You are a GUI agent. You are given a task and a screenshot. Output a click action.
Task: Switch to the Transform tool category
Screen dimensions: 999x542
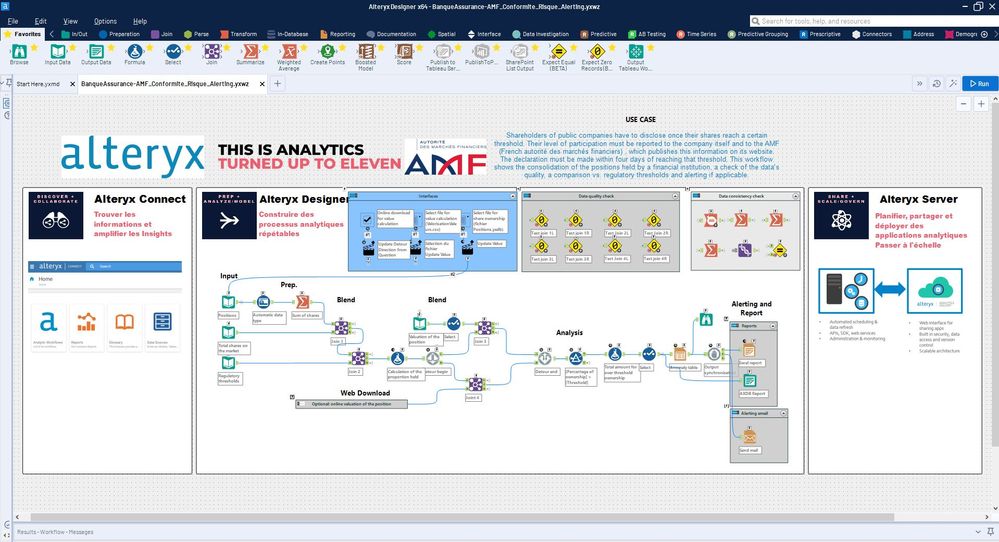[238, 34]
